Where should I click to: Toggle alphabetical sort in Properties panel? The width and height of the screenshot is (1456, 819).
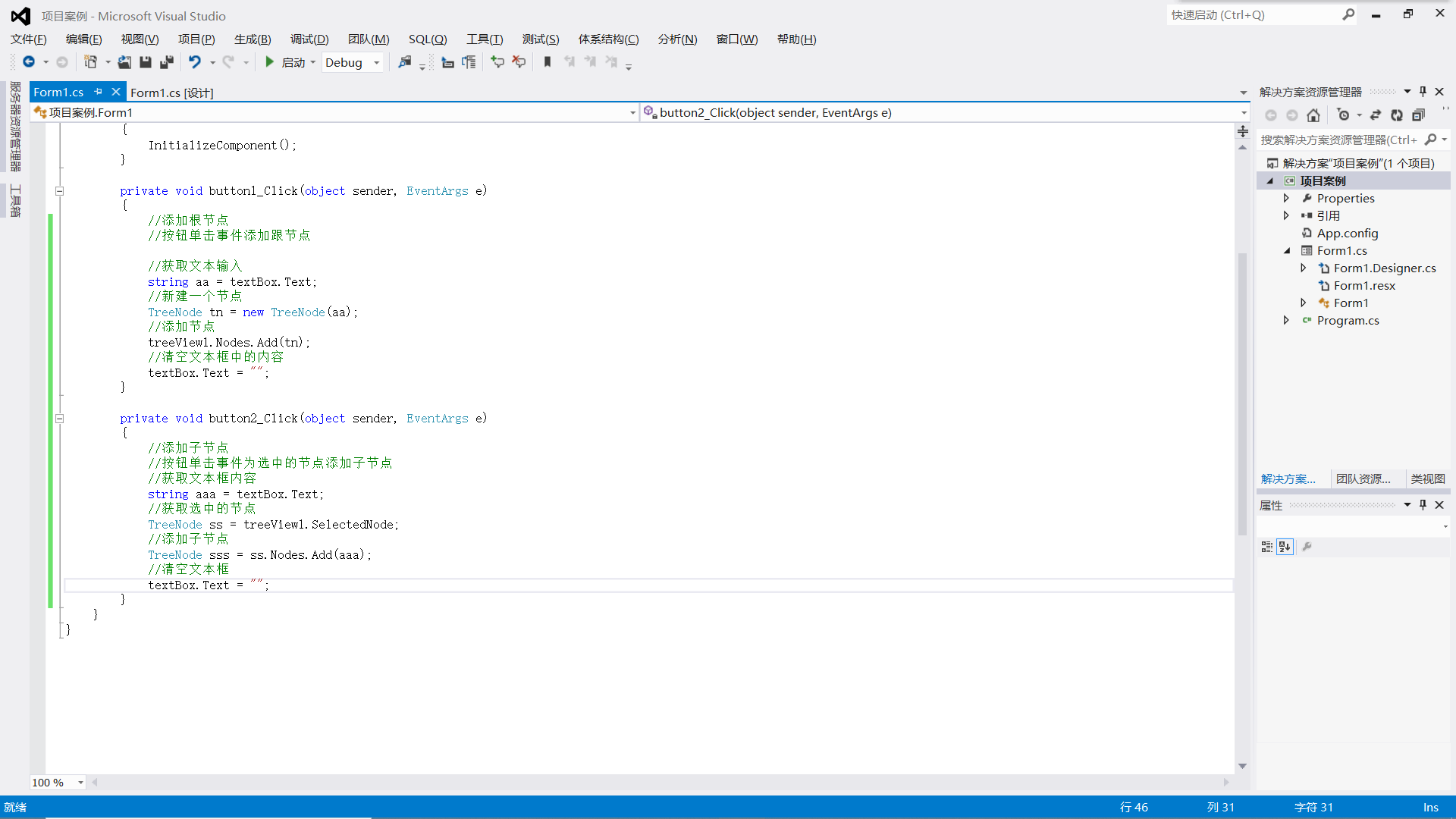[1285, 547]
